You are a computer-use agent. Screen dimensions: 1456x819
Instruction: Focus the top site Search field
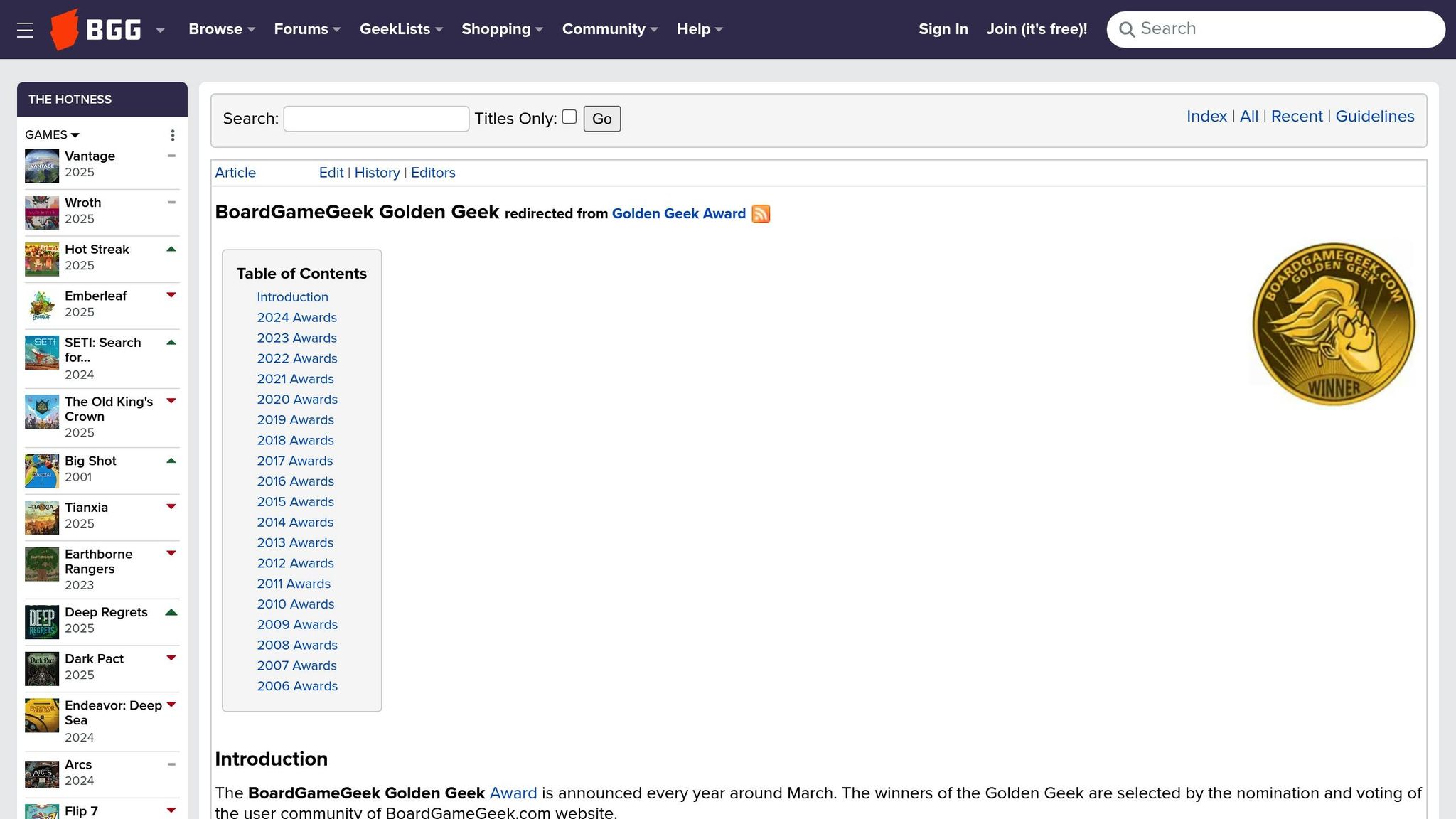(1275, 29)
